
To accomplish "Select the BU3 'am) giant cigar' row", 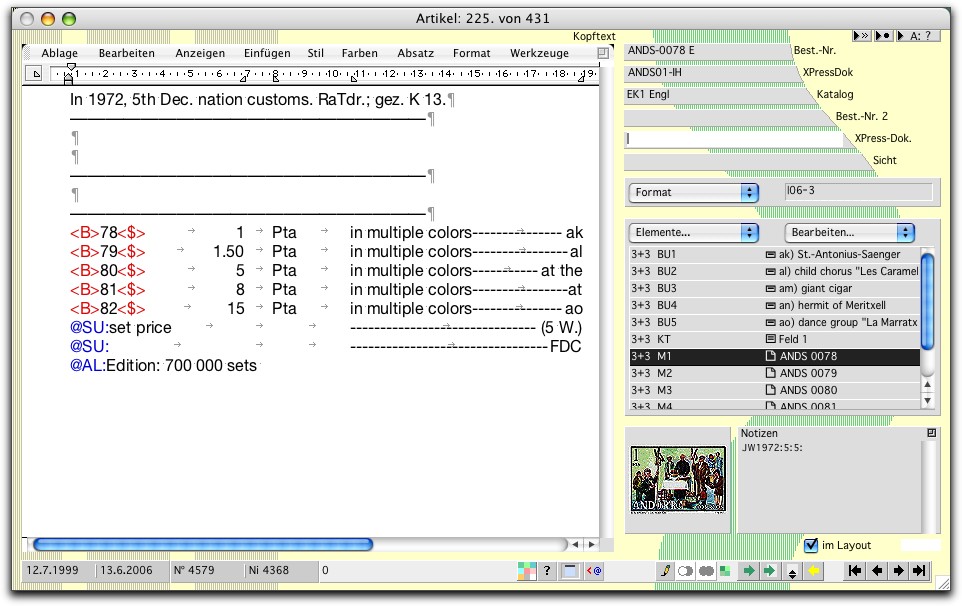I will tap(775, 288).
